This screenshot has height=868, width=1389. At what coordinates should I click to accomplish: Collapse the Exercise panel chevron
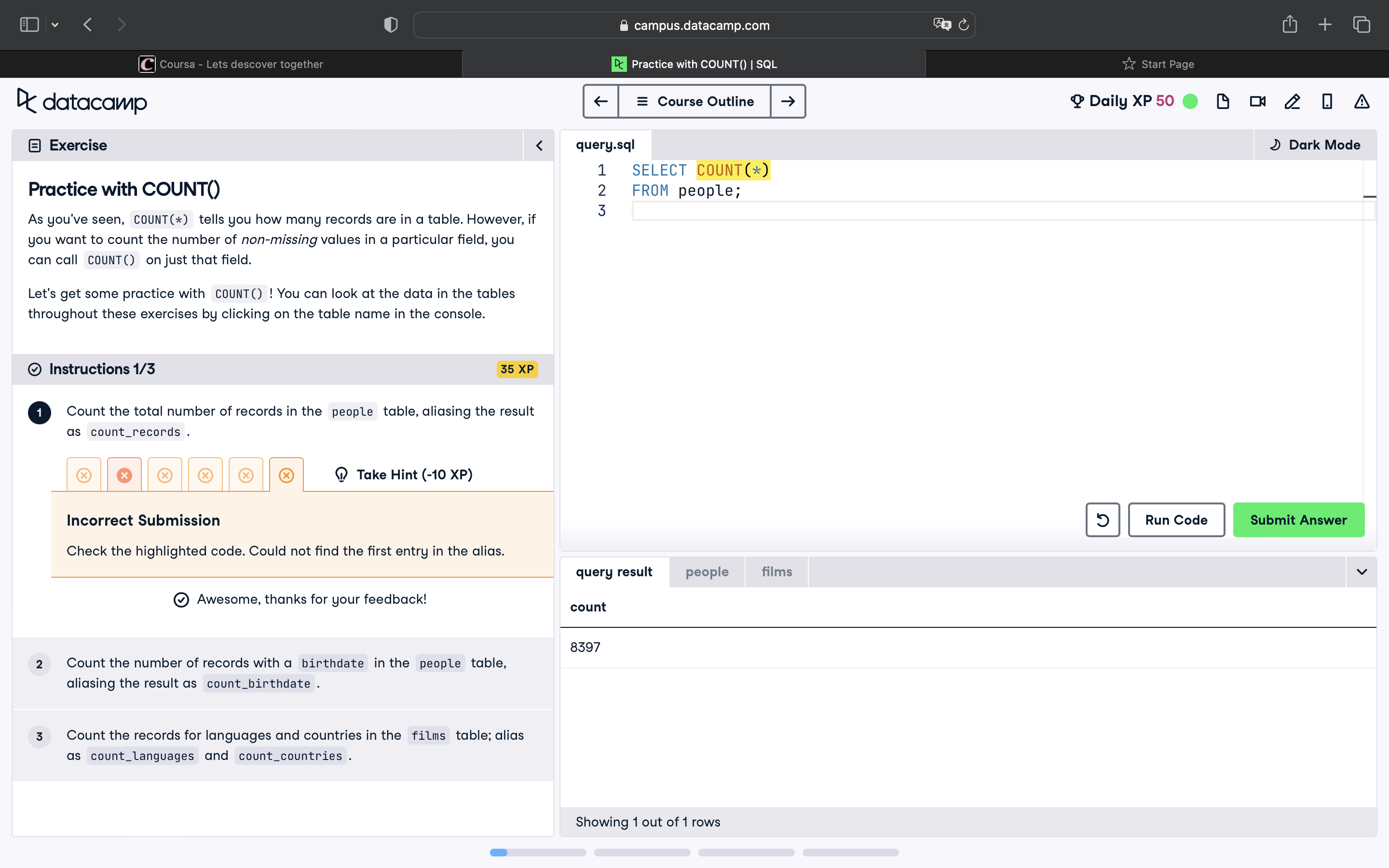(539, 146)
